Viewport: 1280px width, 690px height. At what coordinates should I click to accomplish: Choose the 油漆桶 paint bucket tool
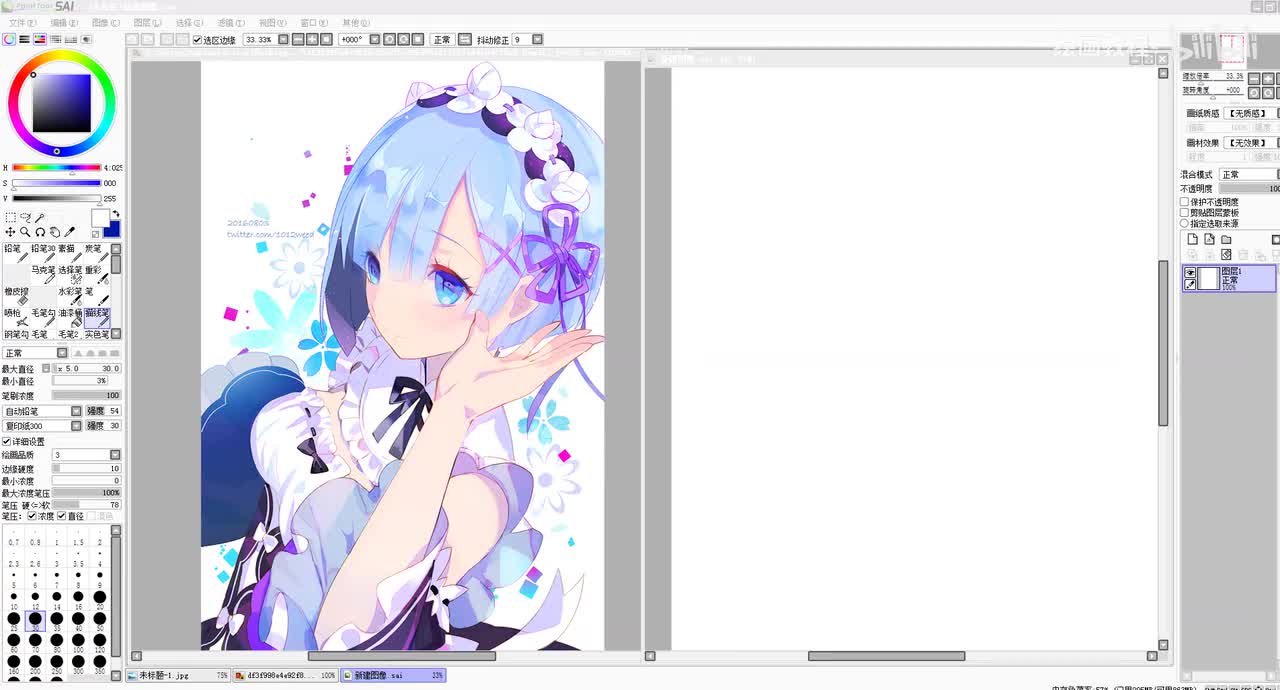pyautogui.click(x=69, y=318)
